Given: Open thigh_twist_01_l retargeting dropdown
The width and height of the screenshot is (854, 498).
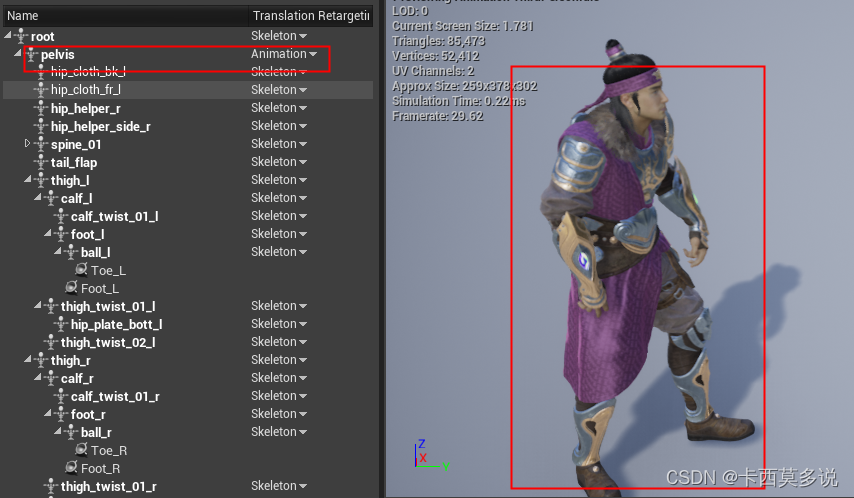Looking at the screenshot, I should 279,306.
